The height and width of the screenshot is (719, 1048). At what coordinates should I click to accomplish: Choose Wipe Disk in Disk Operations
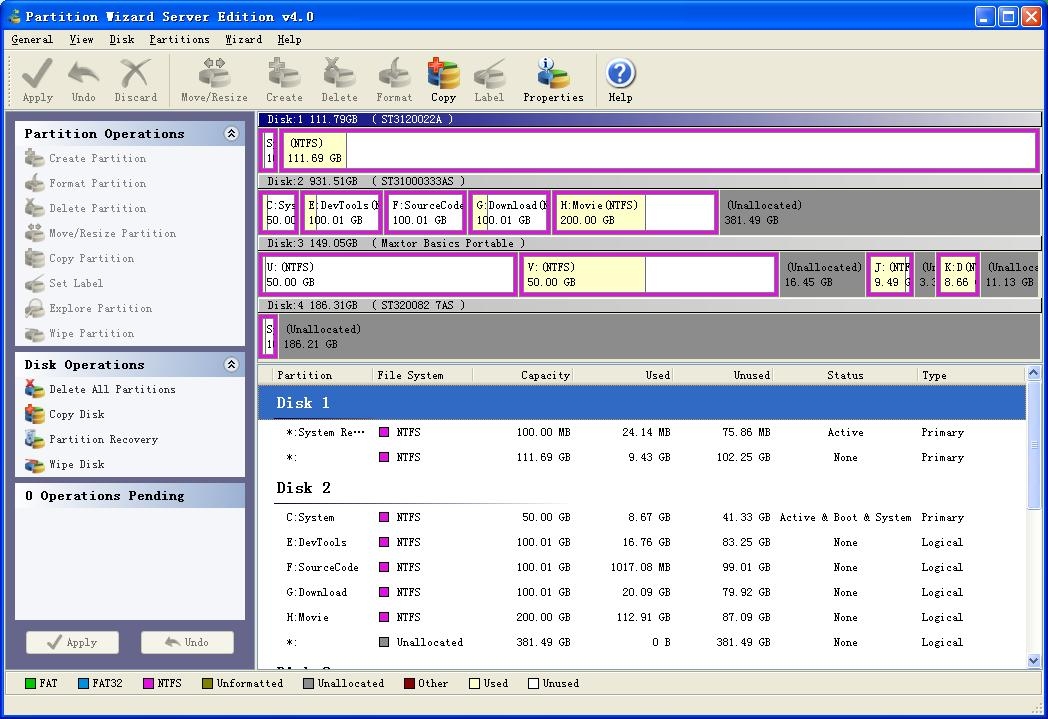[x=77, y=464]
